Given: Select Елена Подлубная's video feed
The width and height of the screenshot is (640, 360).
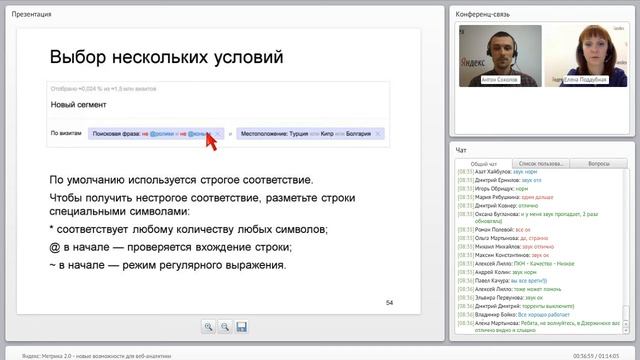Looking at the screenshot, I should click(586, 56).
